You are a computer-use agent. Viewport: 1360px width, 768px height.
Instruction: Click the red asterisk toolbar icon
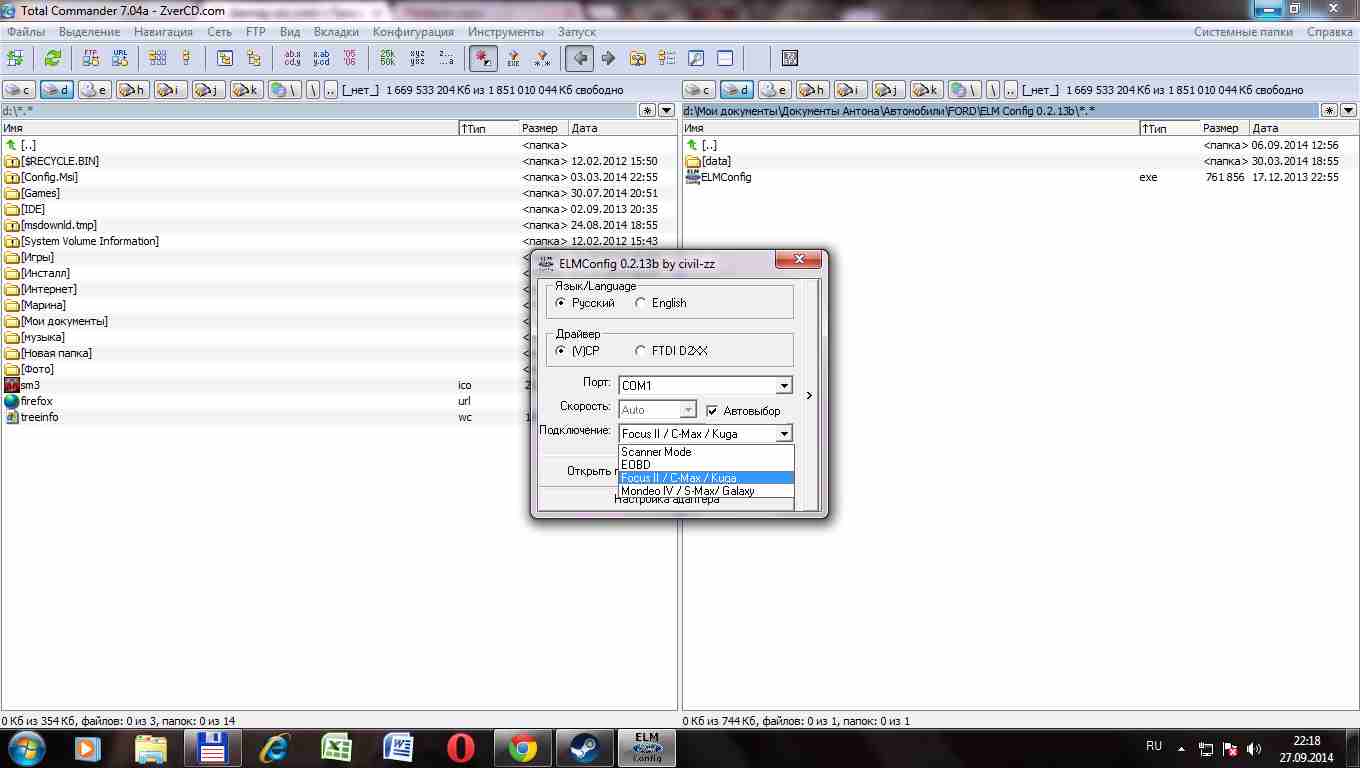(483, 58)
